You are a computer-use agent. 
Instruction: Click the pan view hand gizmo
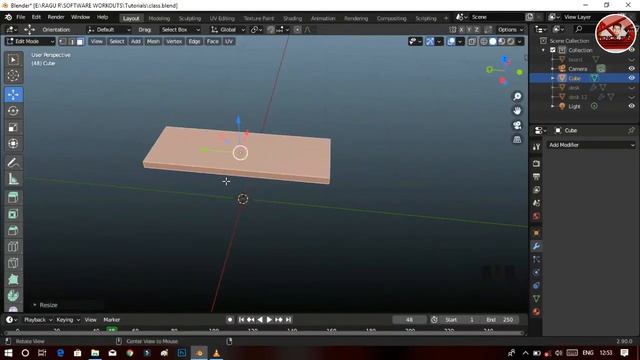click(x=517, y=111)
